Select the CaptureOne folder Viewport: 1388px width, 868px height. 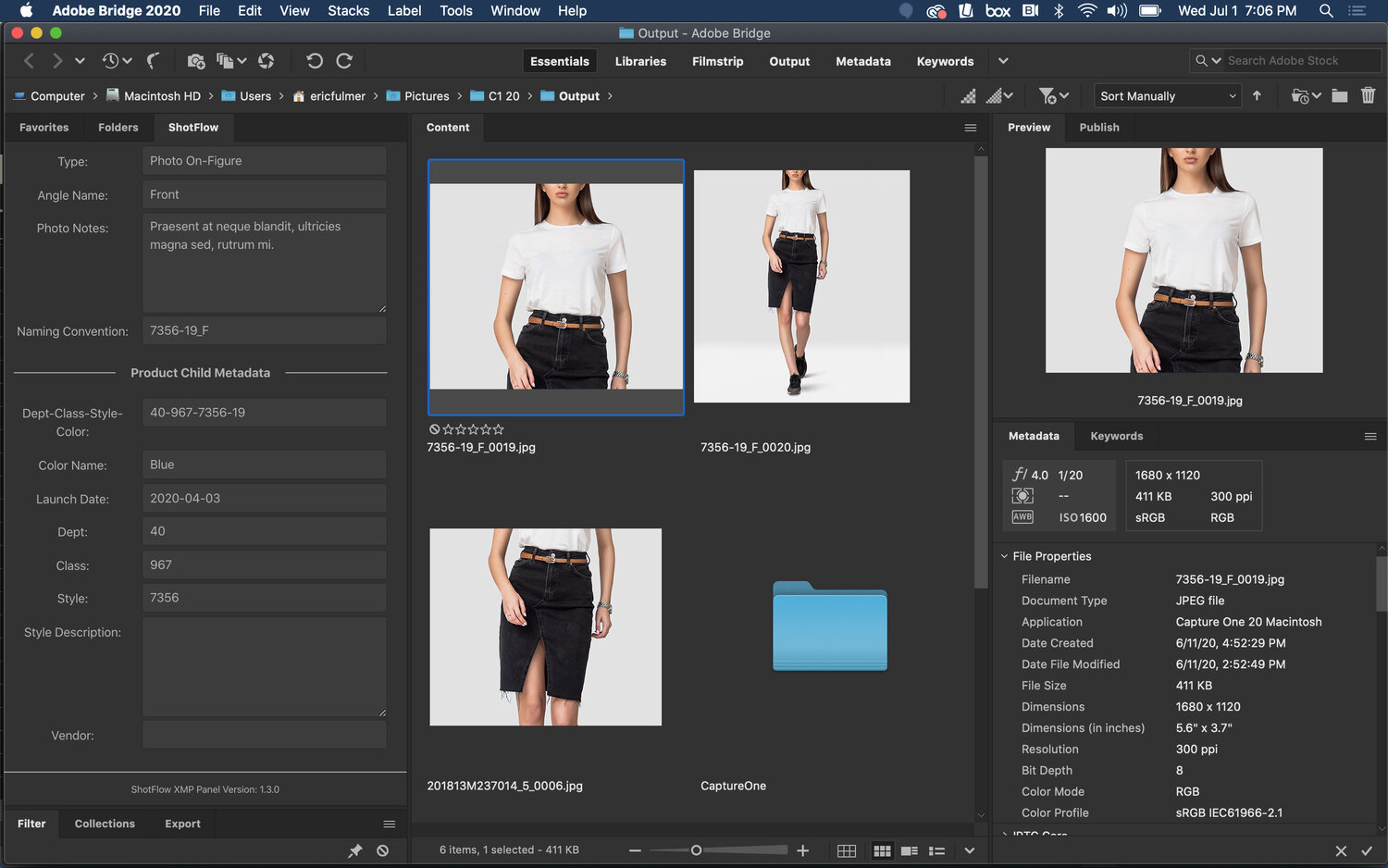point(830,626)
